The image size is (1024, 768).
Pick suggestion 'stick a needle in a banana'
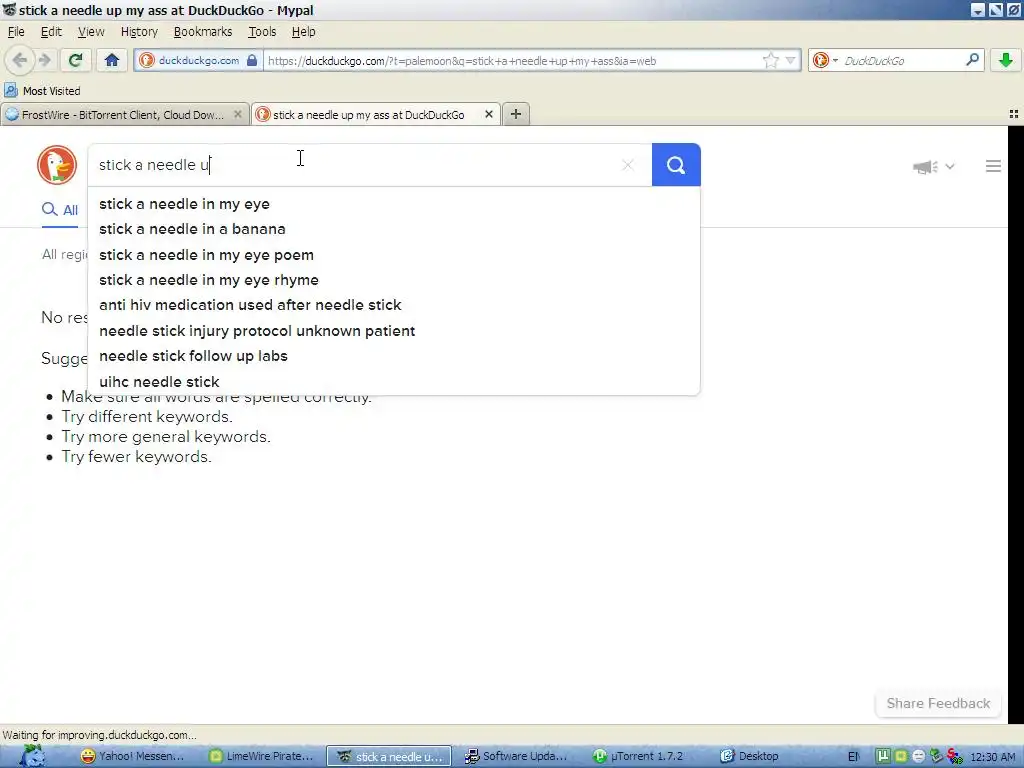pos(394,229)
